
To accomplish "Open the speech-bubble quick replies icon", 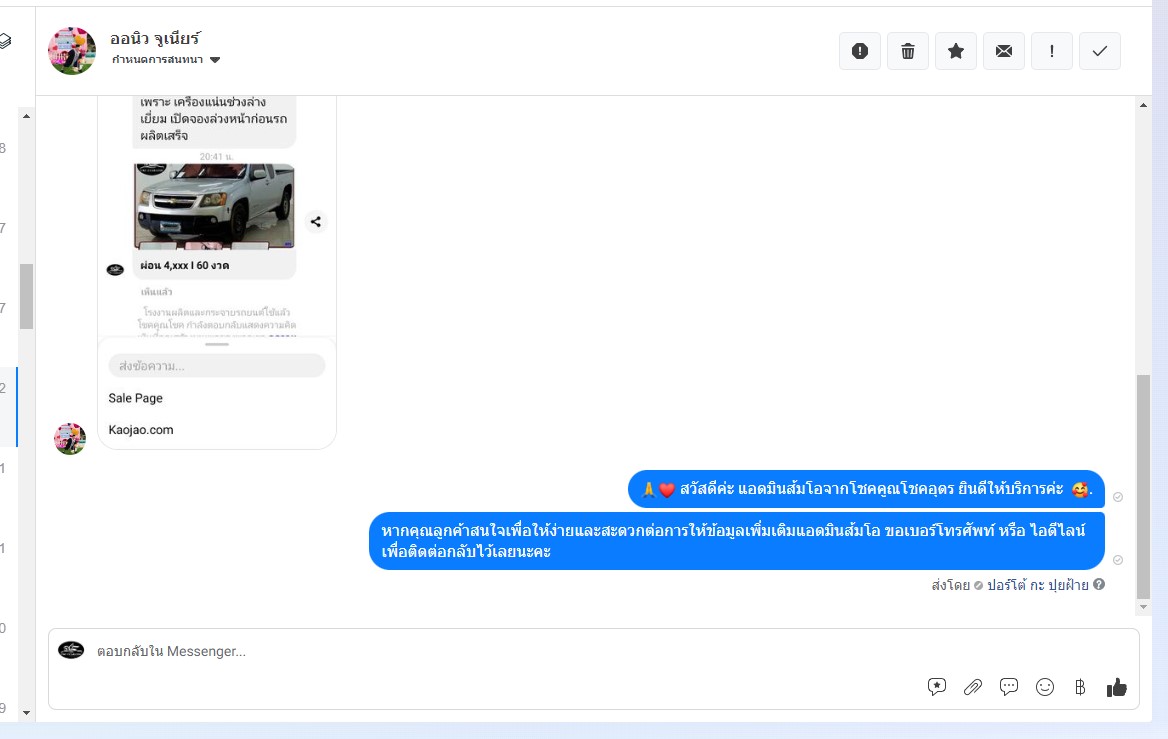I will coord(1009,687).
